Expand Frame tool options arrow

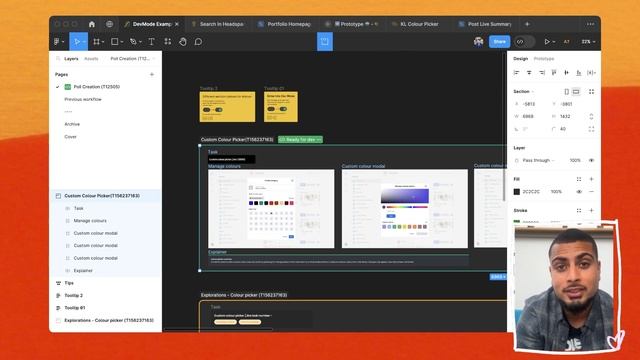103,42
